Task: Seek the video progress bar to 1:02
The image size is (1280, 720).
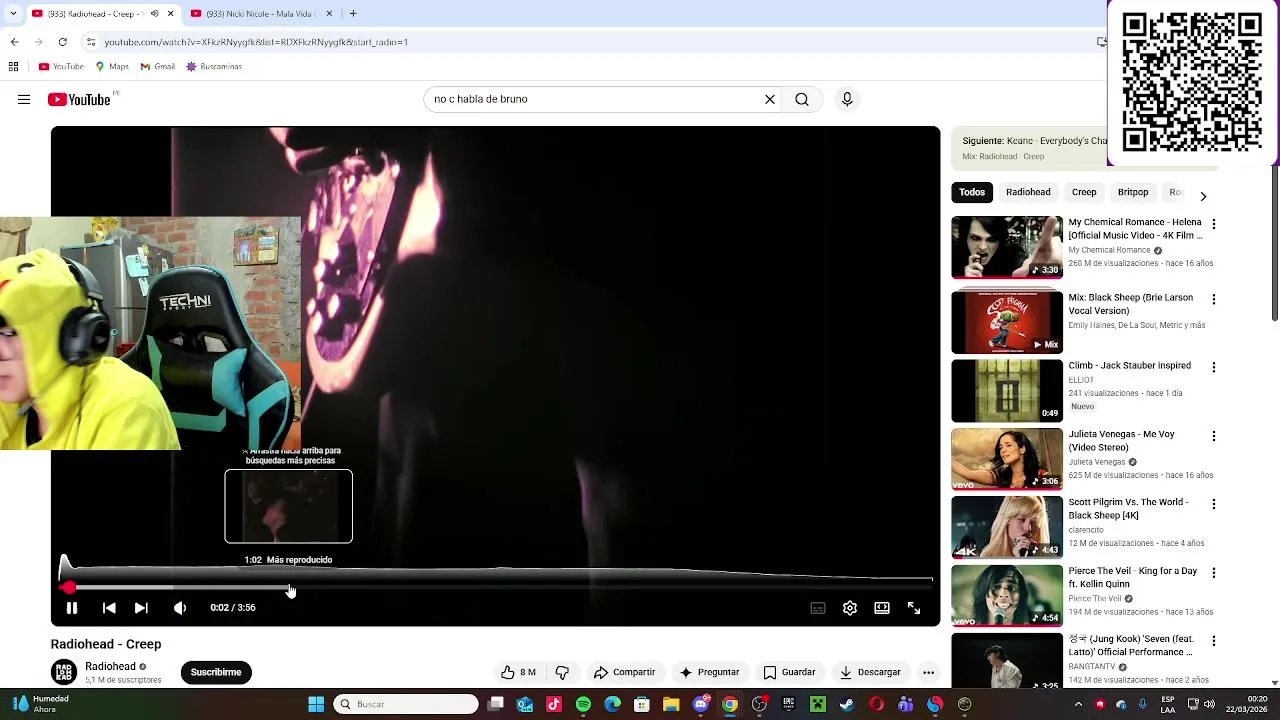Action: [x=289, y=588]
